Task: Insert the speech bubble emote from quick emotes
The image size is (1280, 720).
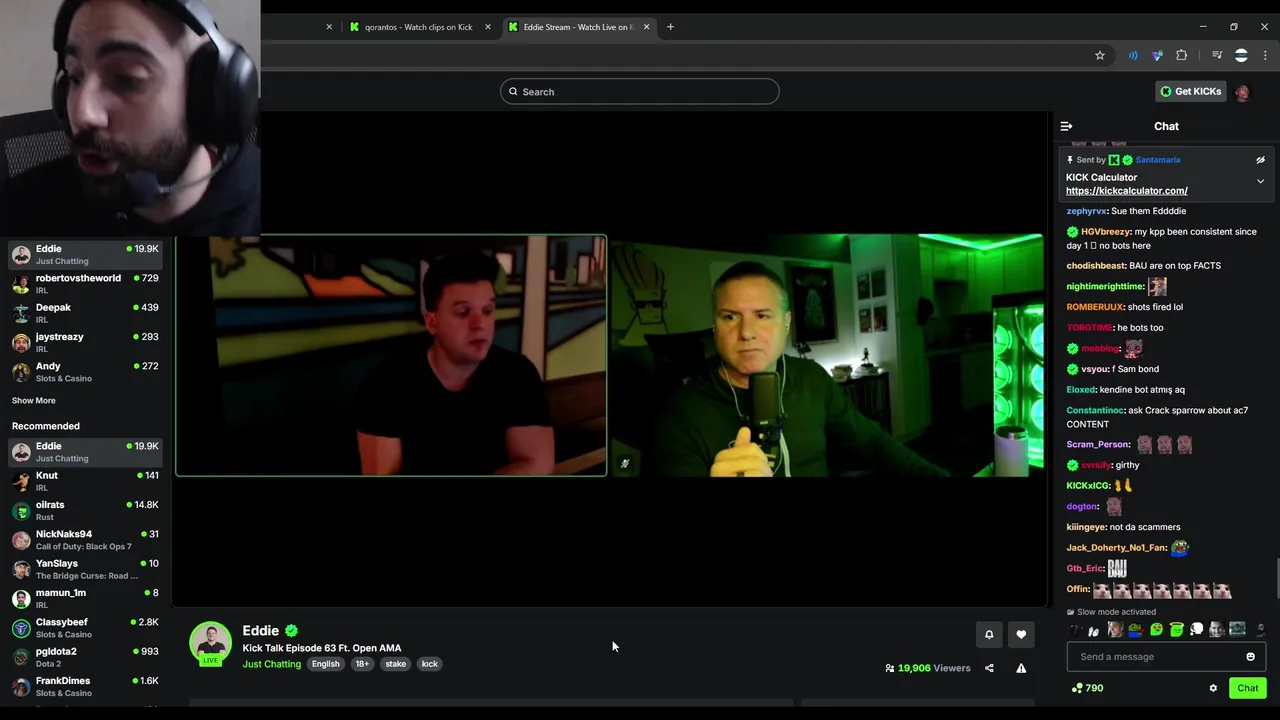Action: click(1196, 630)
